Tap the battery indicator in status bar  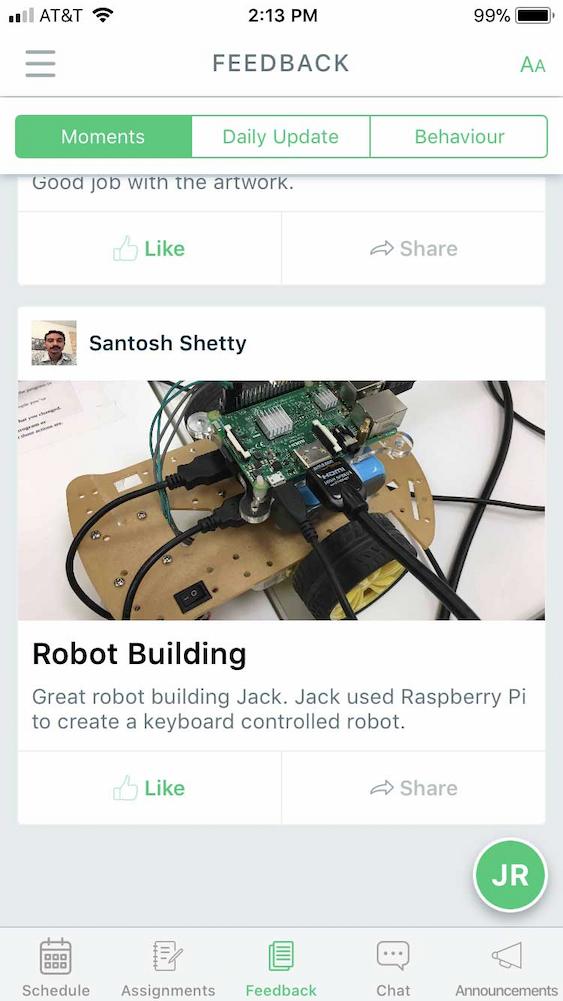pyautogui.click(x=535, y=15)
